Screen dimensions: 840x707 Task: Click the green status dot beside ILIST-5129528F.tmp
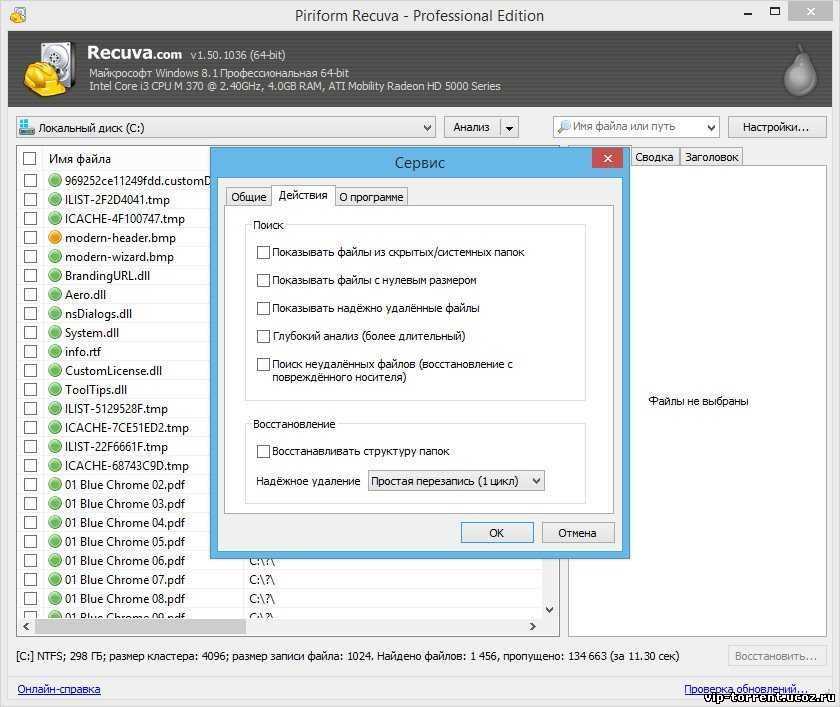coord(55,408)
